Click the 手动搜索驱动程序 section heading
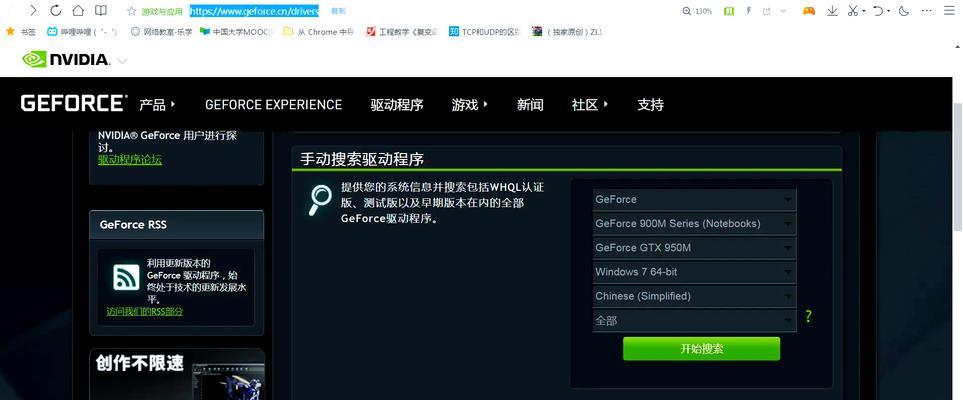Screen dimensions: 963x400 pos(362,159)
